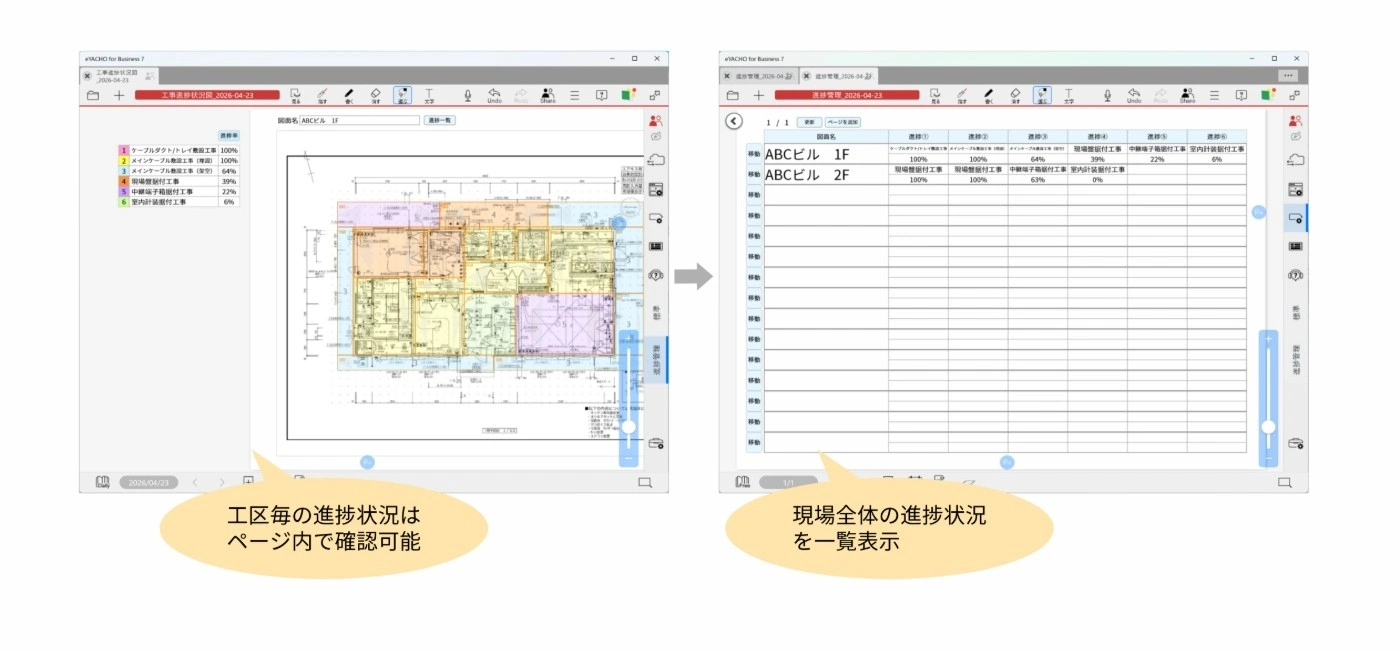This screenshot has height=651, width=1400.
Task: Open the tab overflow ... button in right window
Action: (1289, 76)
